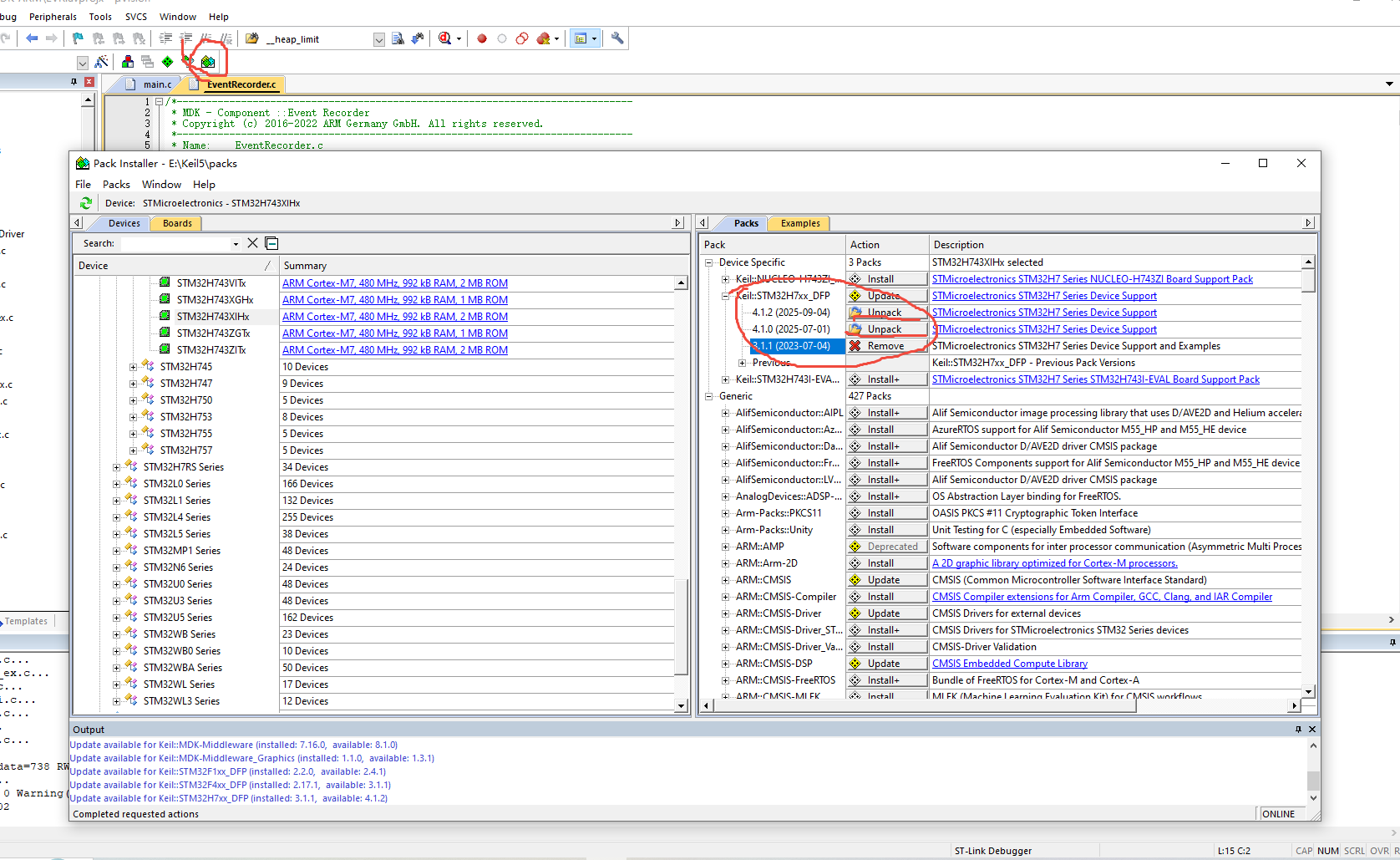
Task: Open the colored-blocks File Extensions and Books icon
Action: [x=127, y=62]
